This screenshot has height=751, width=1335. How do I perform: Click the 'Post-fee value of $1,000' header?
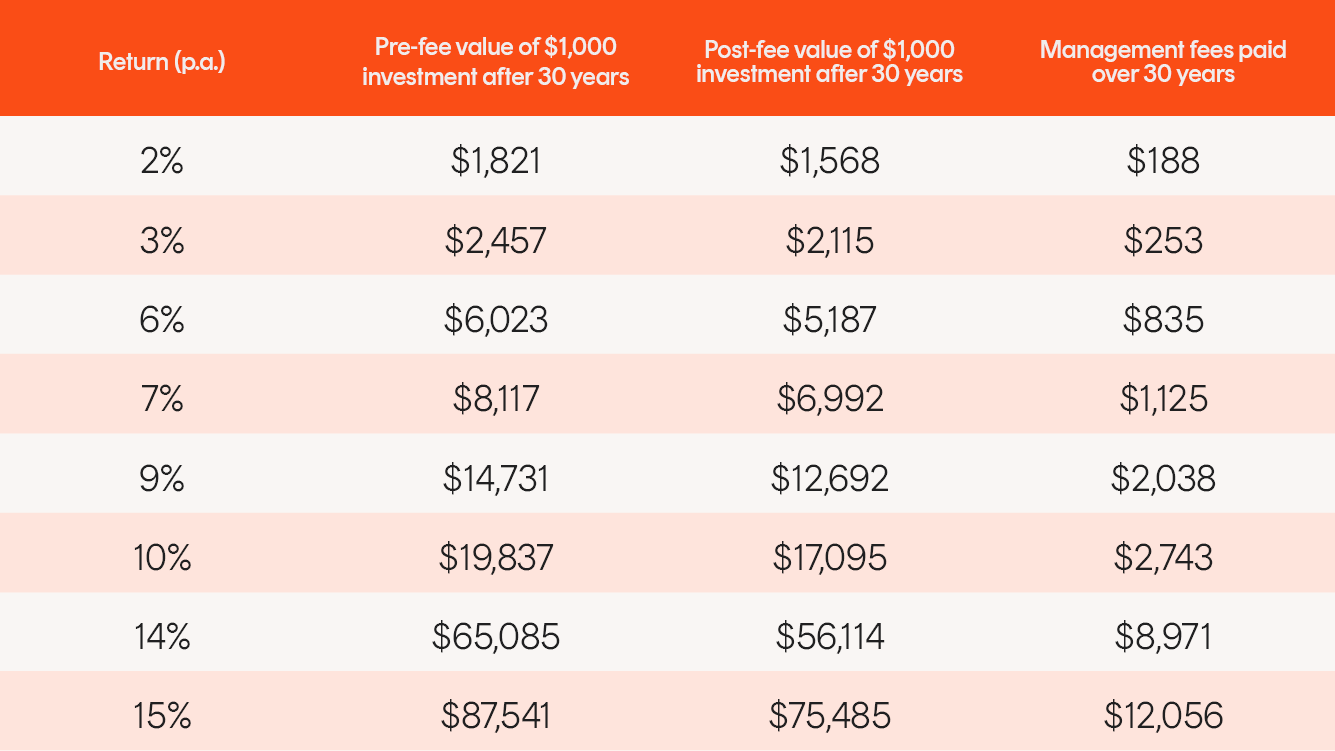coord(830,62)
